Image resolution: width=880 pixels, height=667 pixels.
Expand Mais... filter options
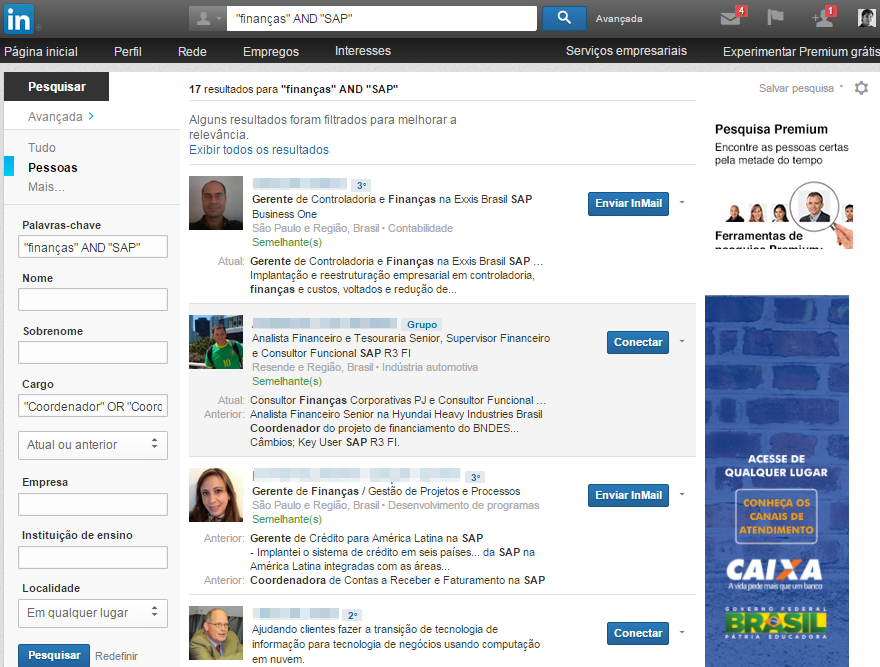47,187
